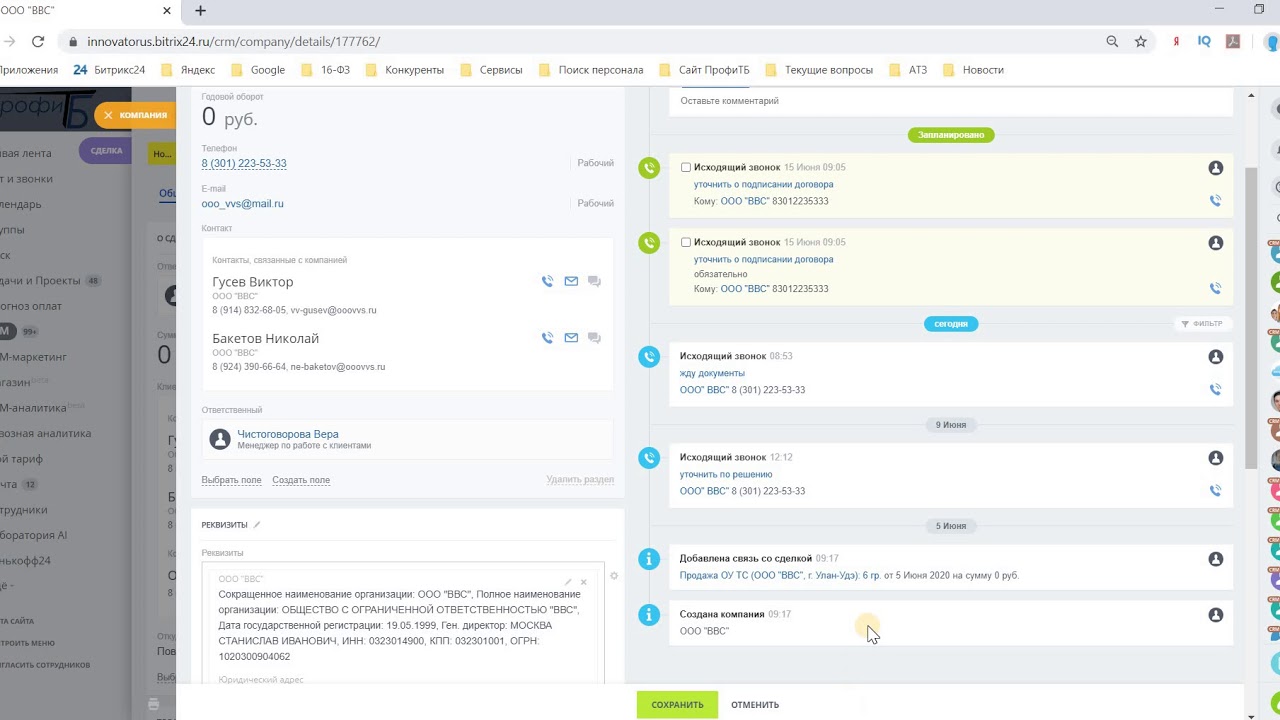Open contact Гусев Виктор
The width and height of the screenshot is (1280, 720).
point(253,282)
